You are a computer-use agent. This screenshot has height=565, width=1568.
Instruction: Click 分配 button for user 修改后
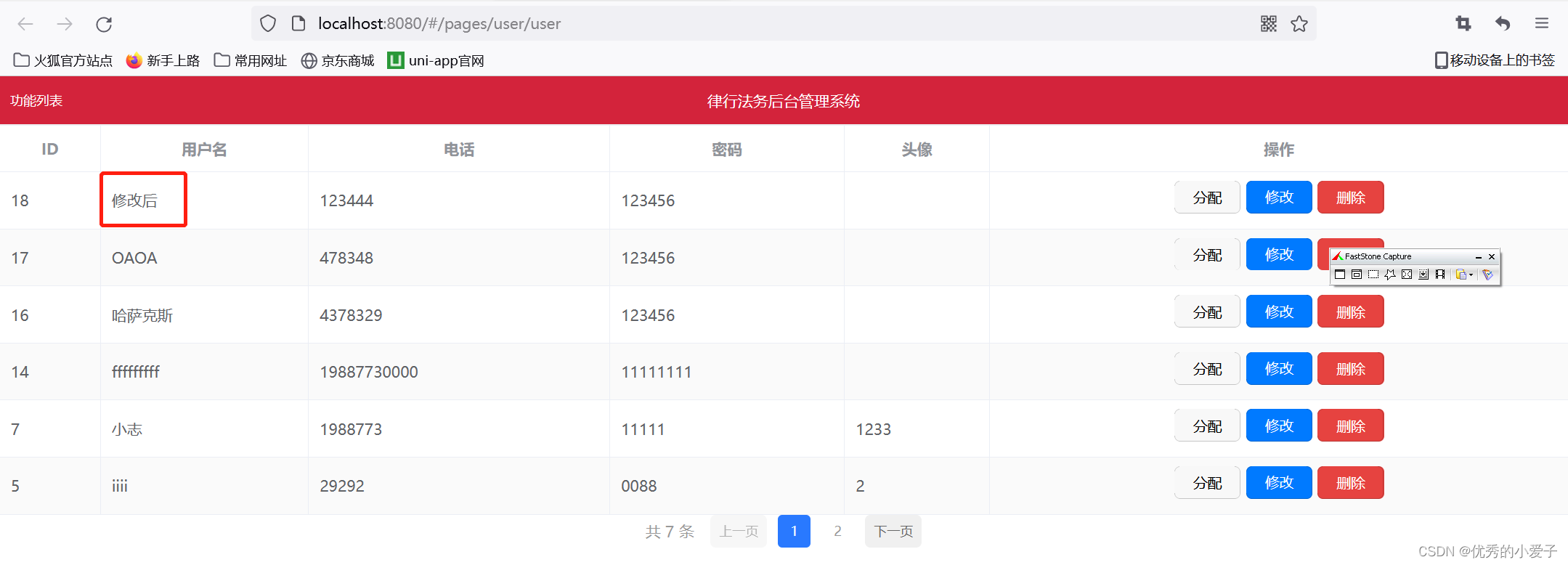pos(1207,198)
